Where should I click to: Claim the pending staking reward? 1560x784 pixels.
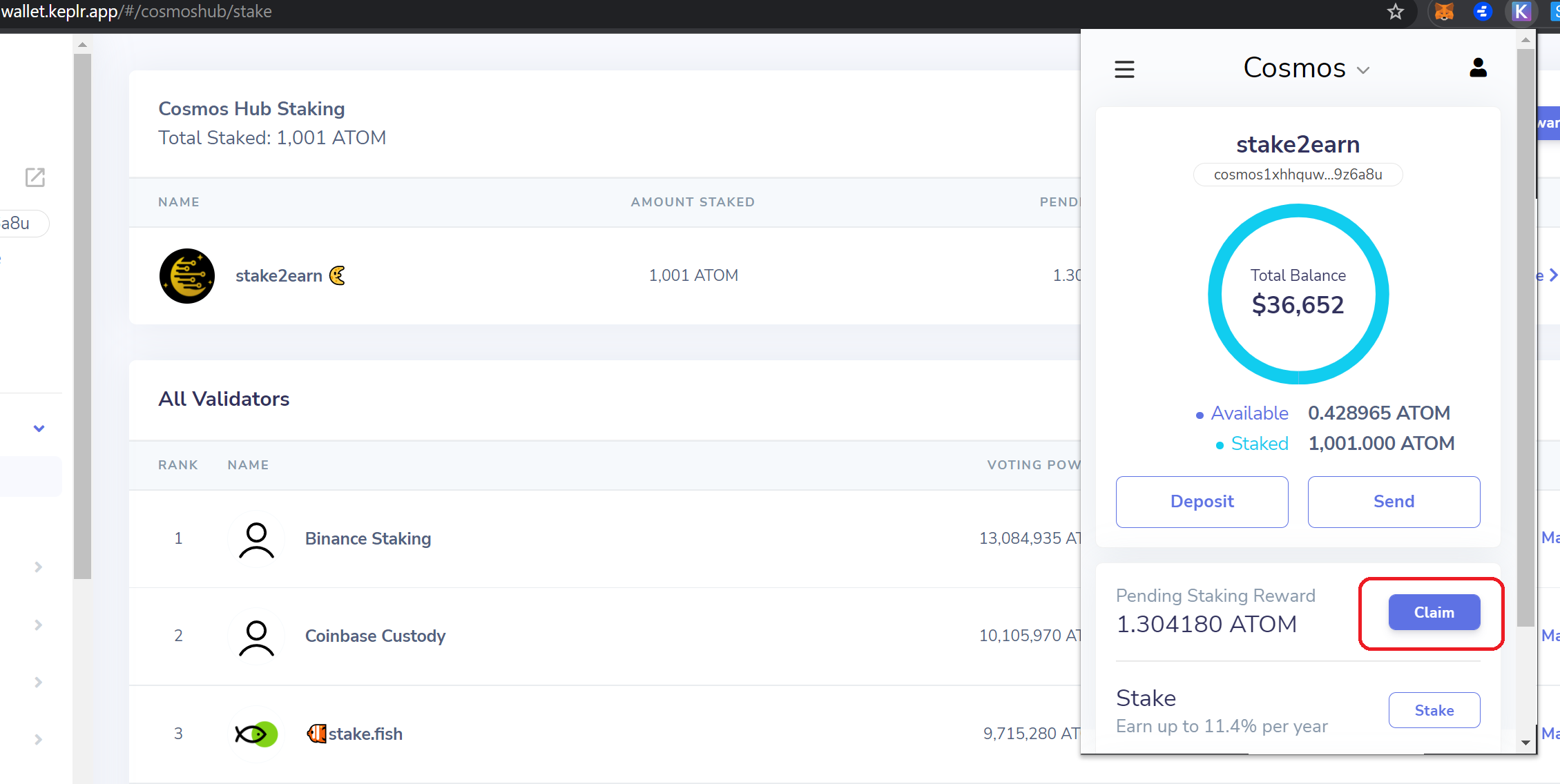point(1434,612)
